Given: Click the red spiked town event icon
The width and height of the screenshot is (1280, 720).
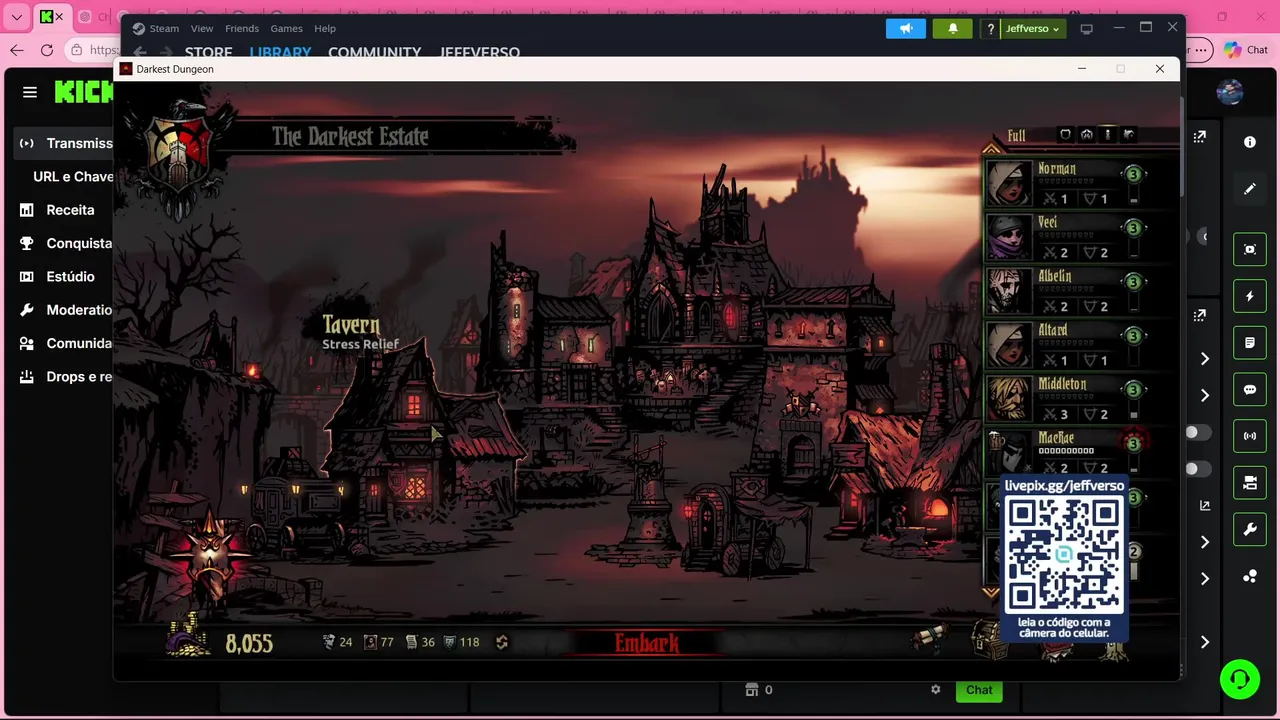Looking at the screenshot, I should [209, 555].
